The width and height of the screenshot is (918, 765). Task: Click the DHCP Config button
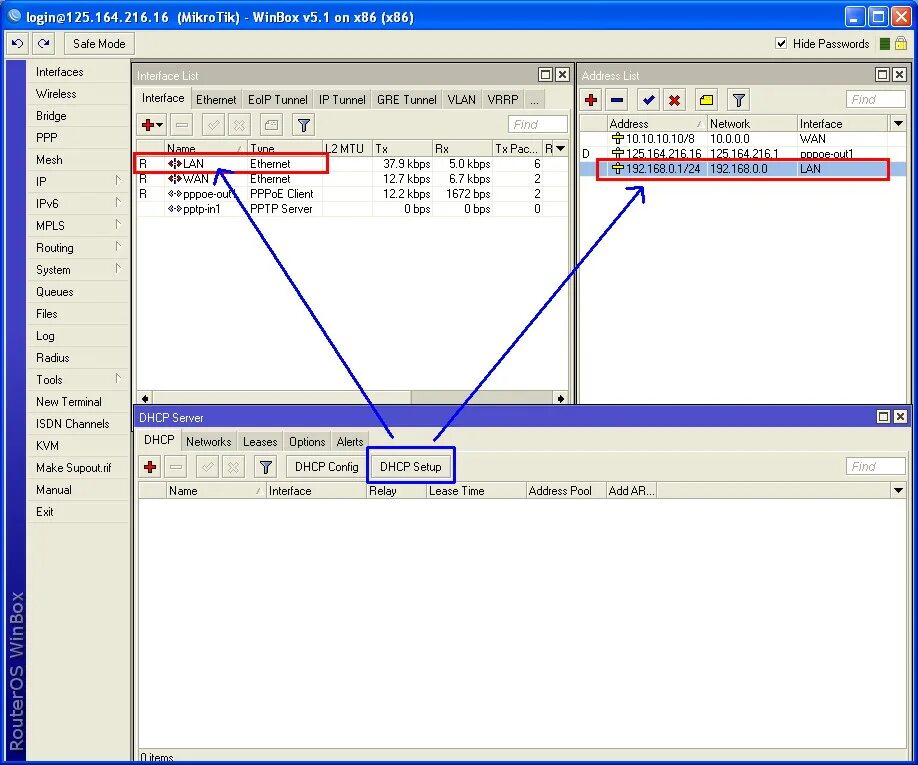click(x=327, y=466)
